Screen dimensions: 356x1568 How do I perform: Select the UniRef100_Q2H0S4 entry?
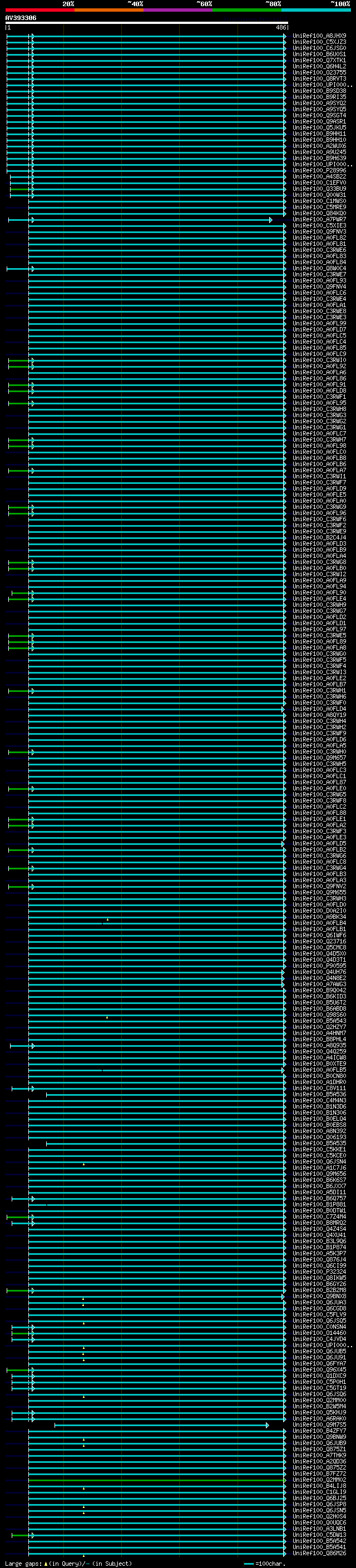pos(319,1516)
